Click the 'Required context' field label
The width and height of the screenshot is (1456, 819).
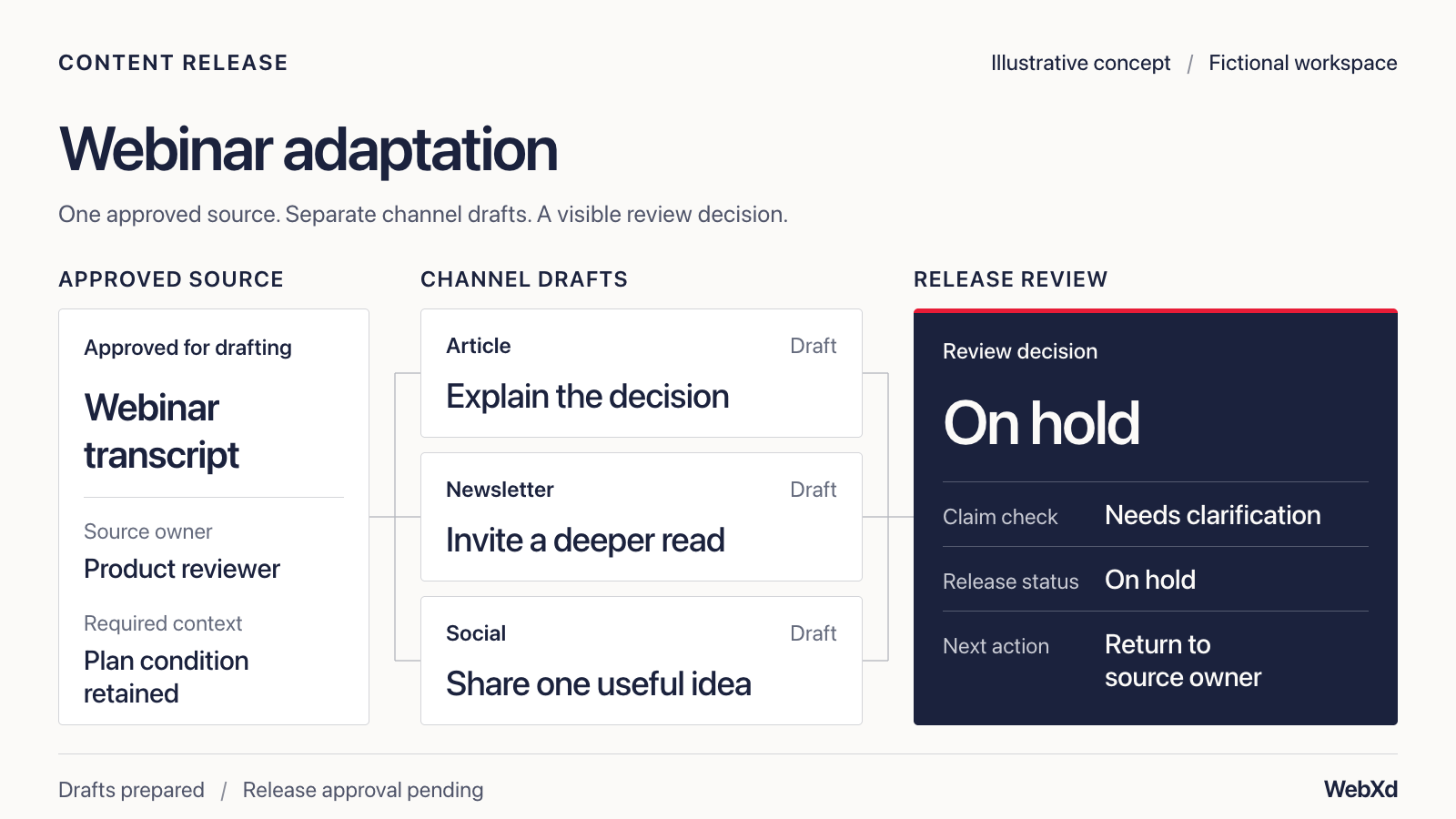(163, 623)
